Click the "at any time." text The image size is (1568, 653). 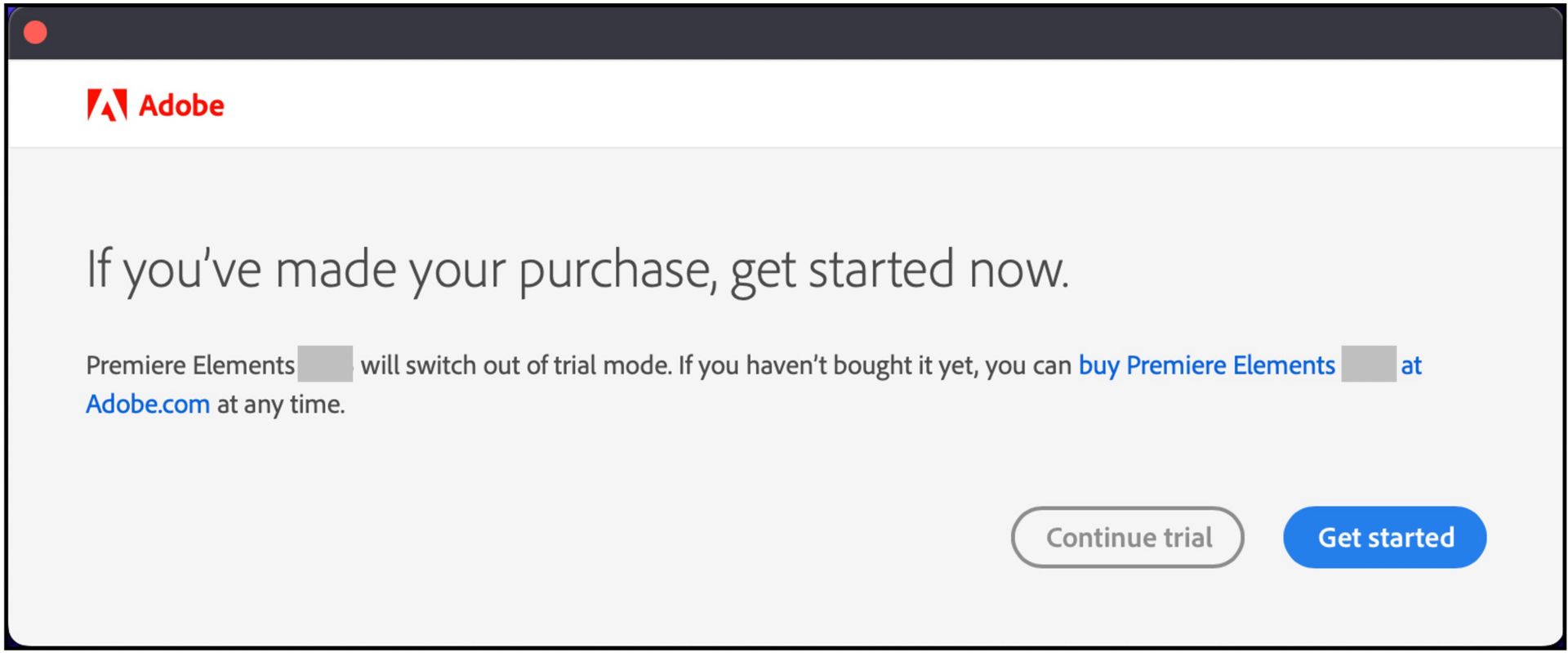280,405
